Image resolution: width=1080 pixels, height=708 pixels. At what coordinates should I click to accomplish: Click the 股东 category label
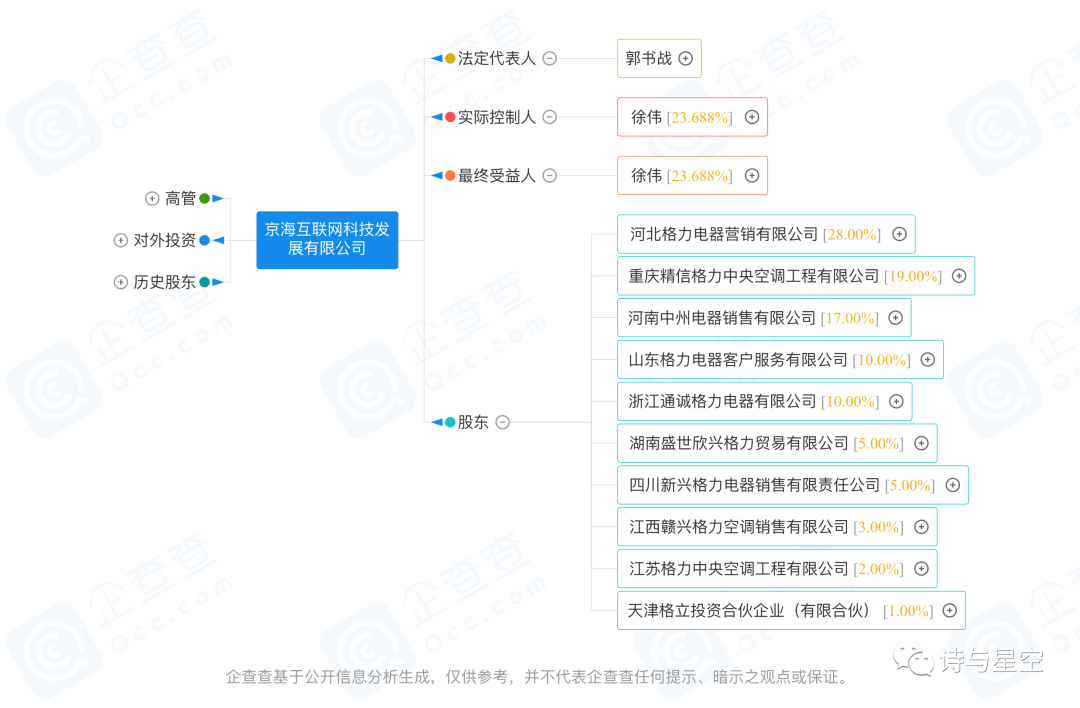point(473,422)
